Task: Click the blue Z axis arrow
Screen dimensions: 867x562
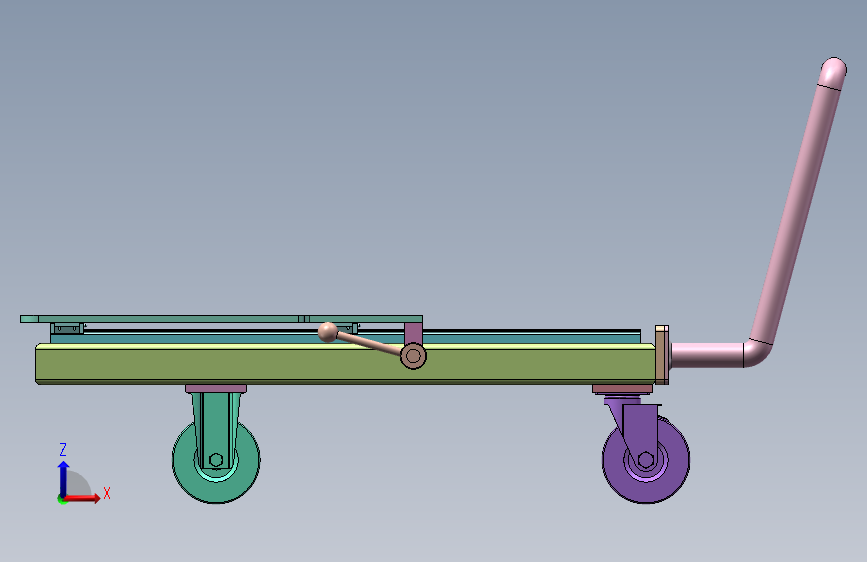Action: 64,479
